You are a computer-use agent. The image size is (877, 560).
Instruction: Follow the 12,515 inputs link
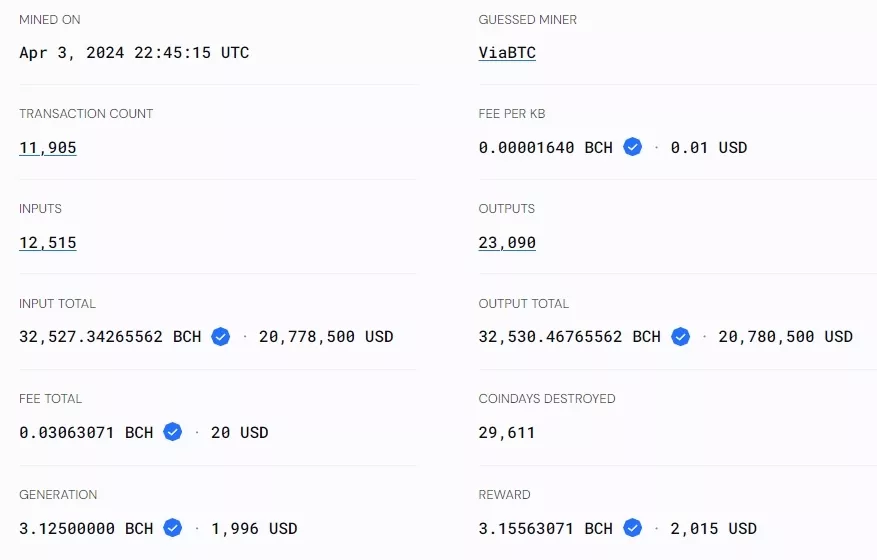[48, 243]
